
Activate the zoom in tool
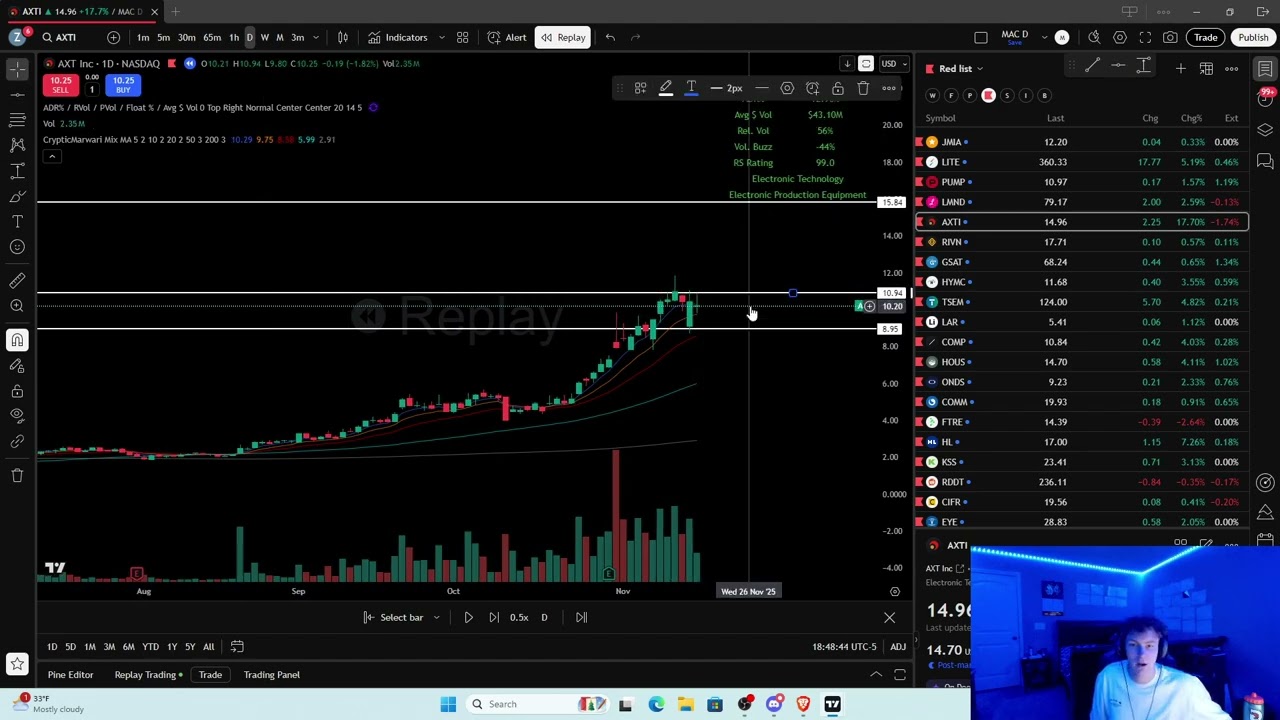[x=17, y=306]
